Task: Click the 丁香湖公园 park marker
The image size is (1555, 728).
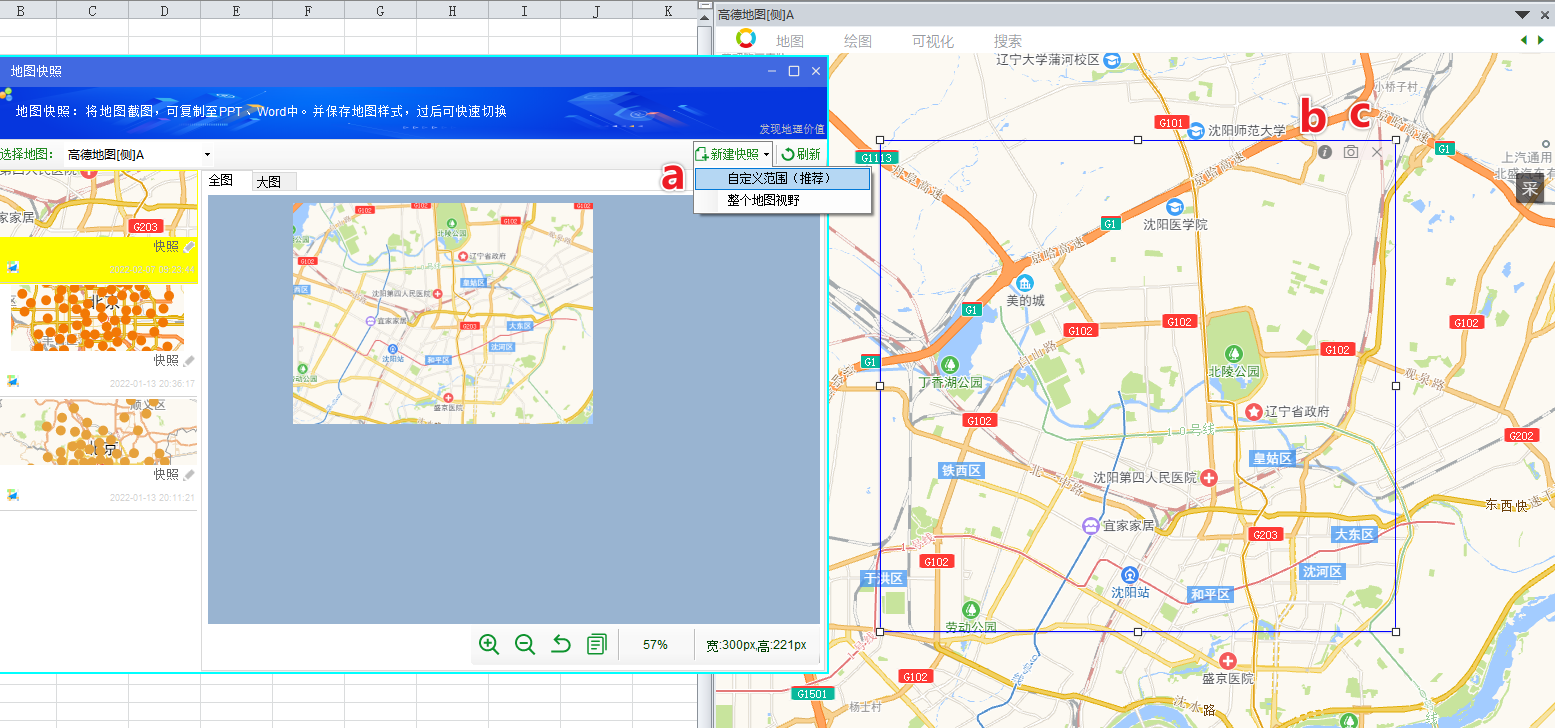Action: click(x=950, y=364)
